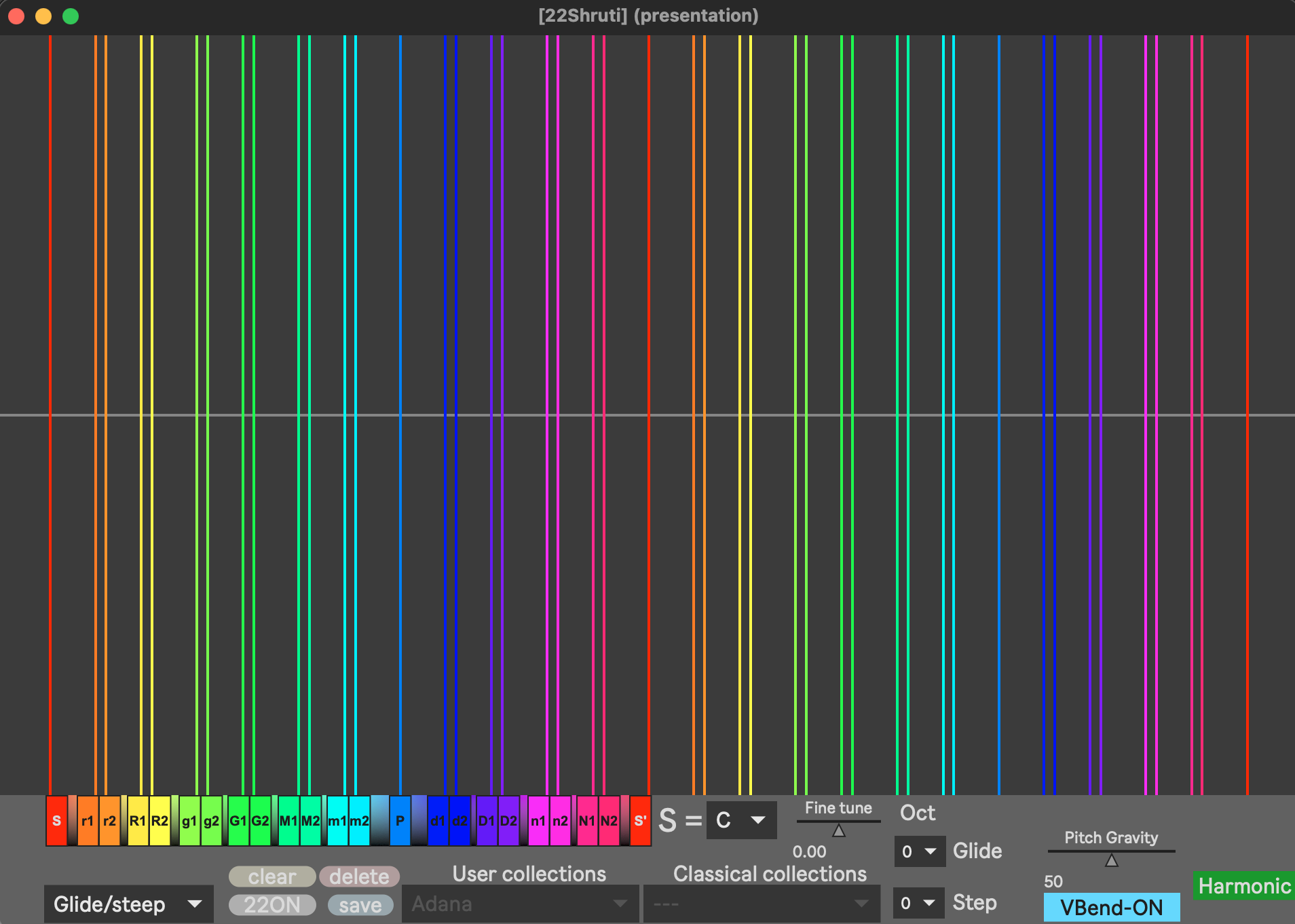The width and height of the screenshot is (1295, 924).
Task: Open the User collections Adana menu
Action: (520, 904)
